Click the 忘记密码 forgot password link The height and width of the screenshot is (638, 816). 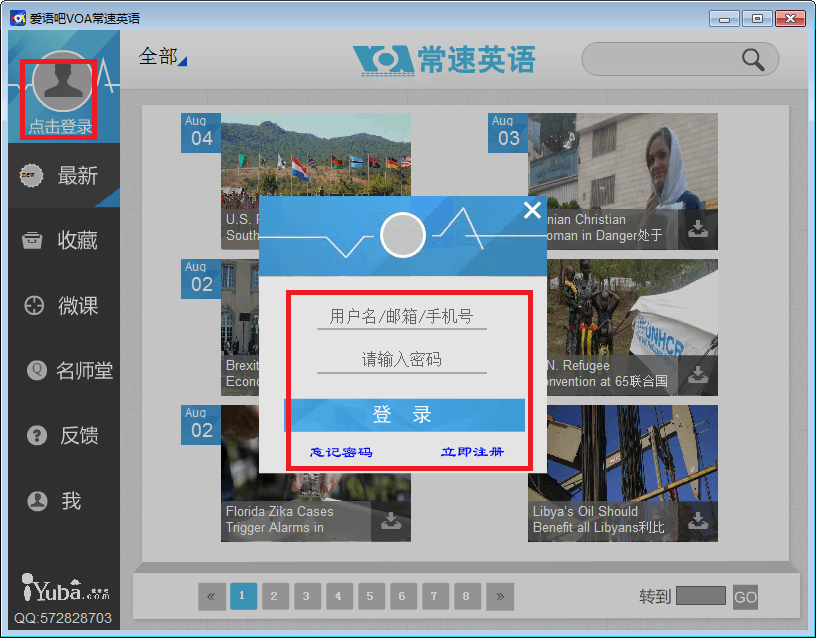341,452
